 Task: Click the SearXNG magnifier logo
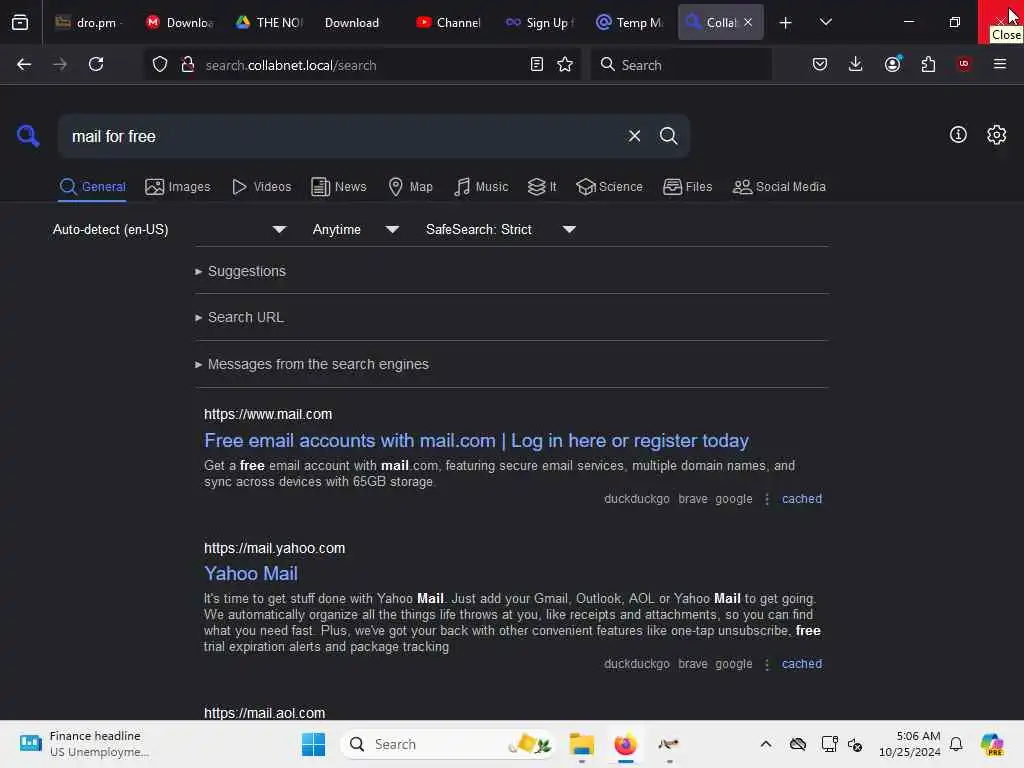click(x=28, y=136)
